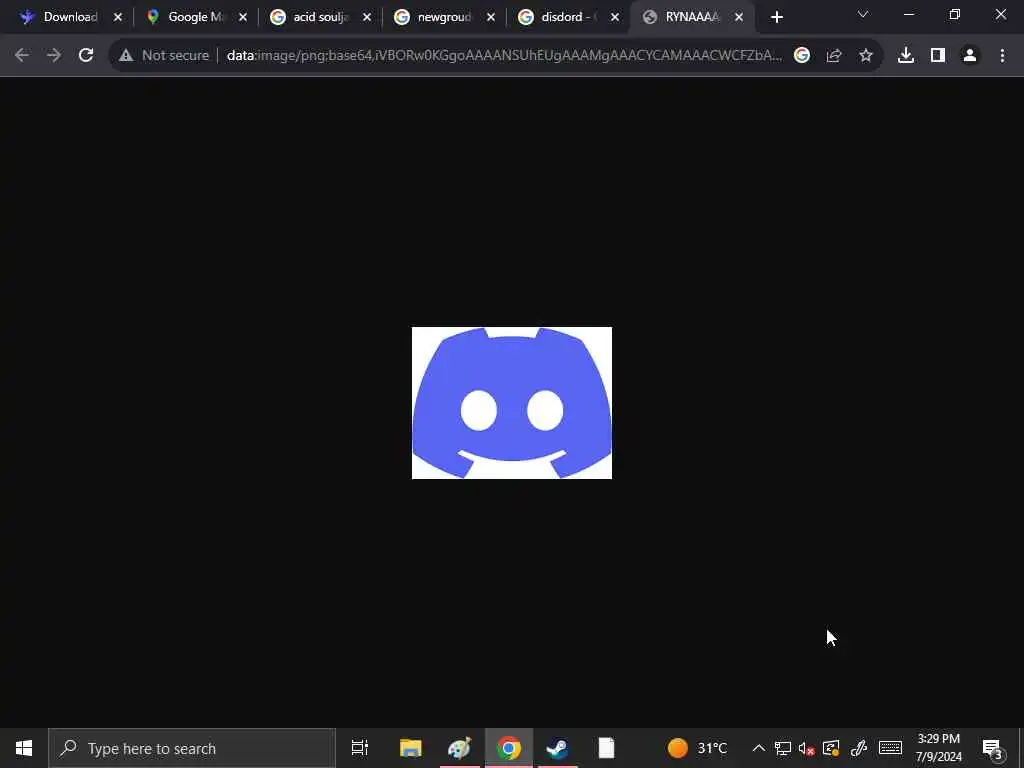This screenshot has width=1024, height=768.
Task: Reload the current page
Action: (x=86, y=56)
